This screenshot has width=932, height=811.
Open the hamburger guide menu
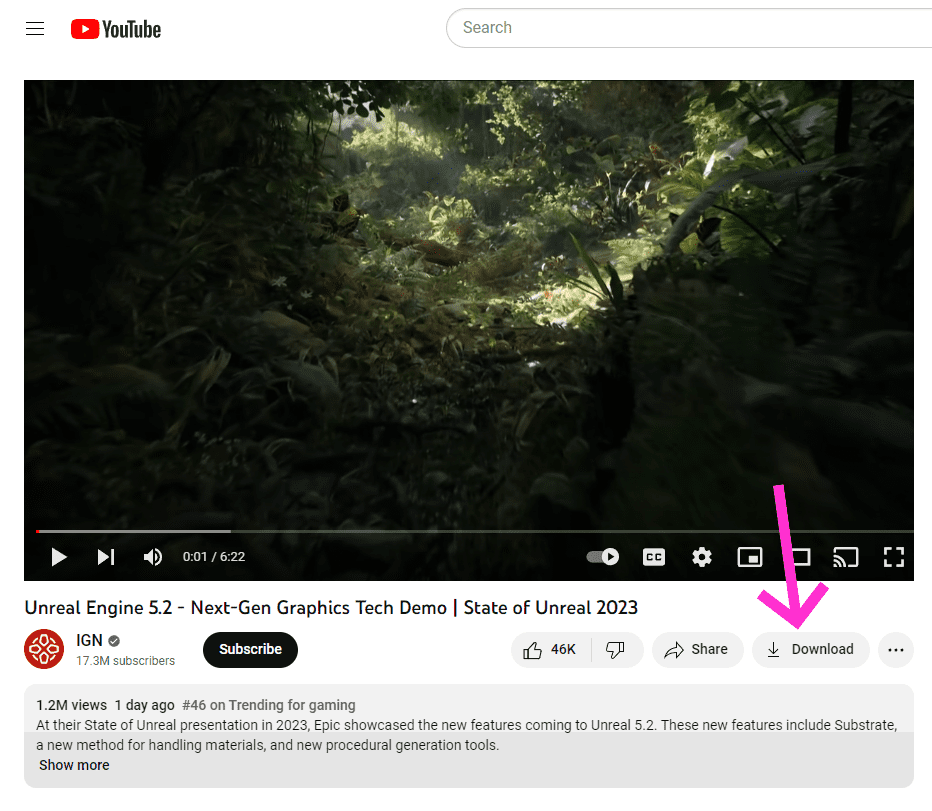coord(35,29)
